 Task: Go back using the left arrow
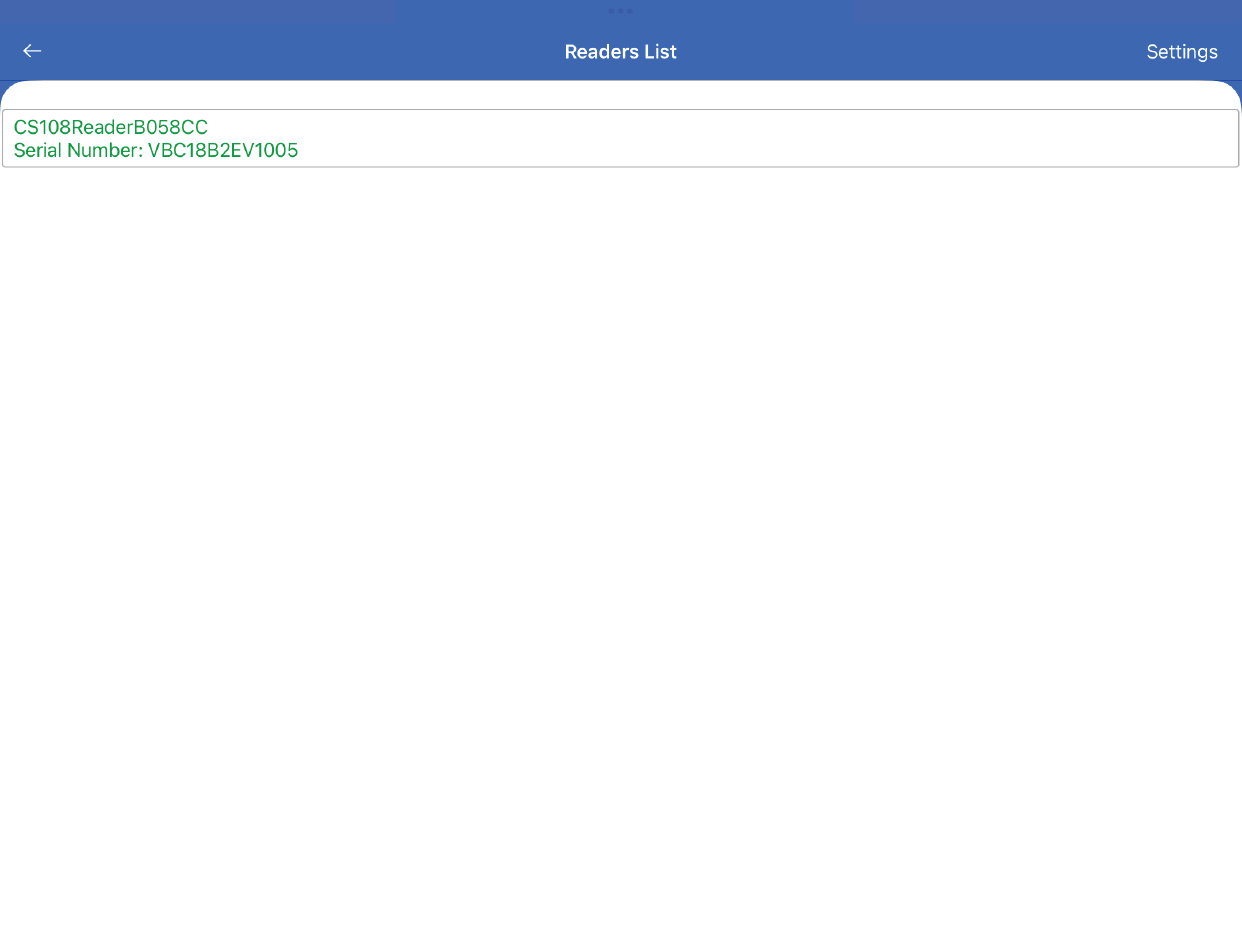[x=32, y=51]
